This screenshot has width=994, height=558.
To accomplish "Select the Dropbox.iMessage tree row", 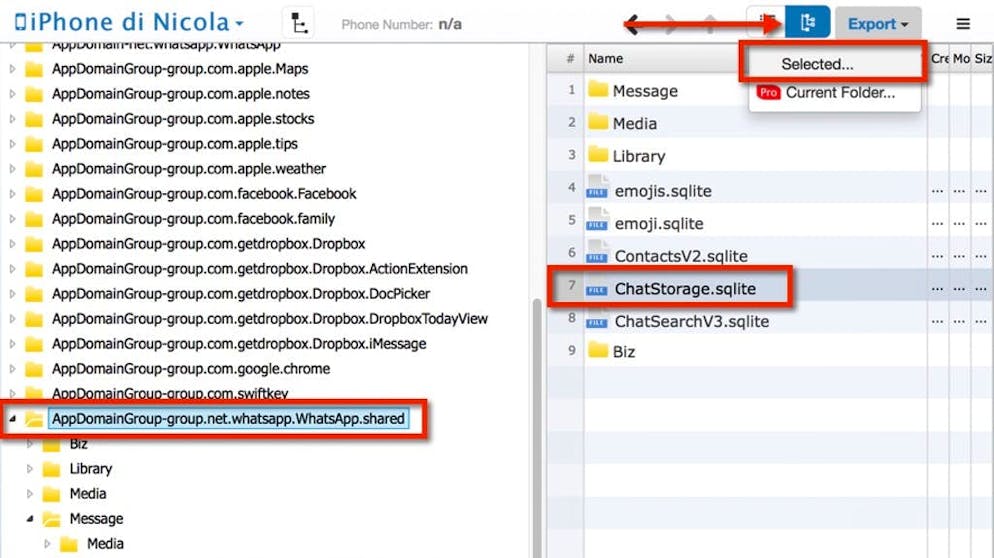I will 239,344.
